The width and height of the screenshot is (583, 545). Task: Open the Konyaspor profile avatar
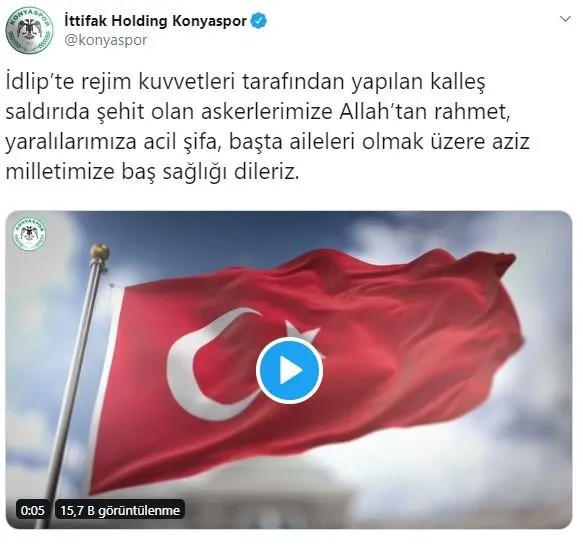[29, 30]
